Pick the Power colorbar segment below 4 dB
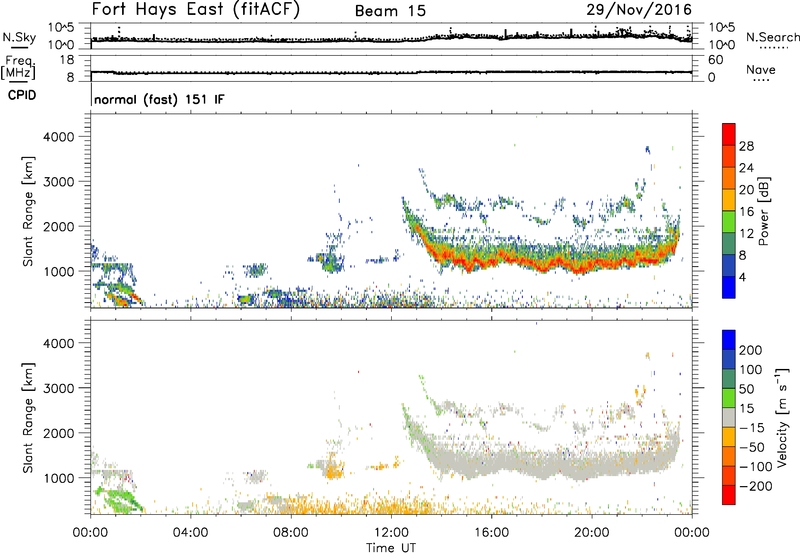The width and height of the screenshot is (800, 554). tap(729, 287)
